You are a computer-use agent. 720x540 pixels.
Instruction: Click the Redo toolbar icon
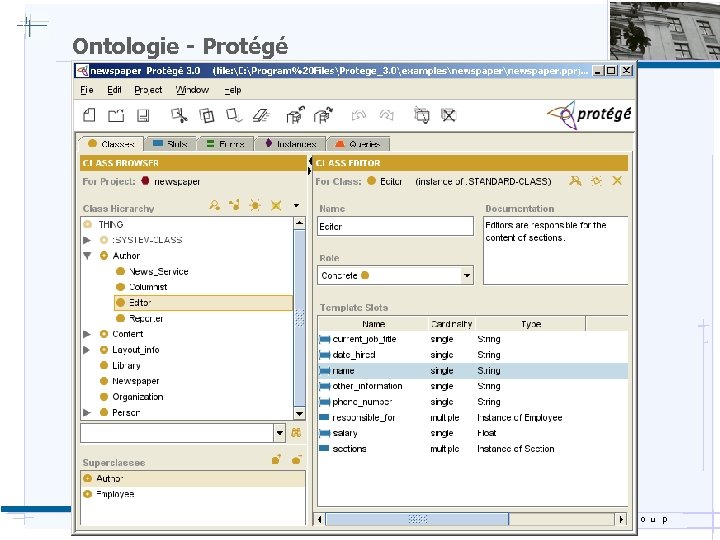[x=386, y=115]
